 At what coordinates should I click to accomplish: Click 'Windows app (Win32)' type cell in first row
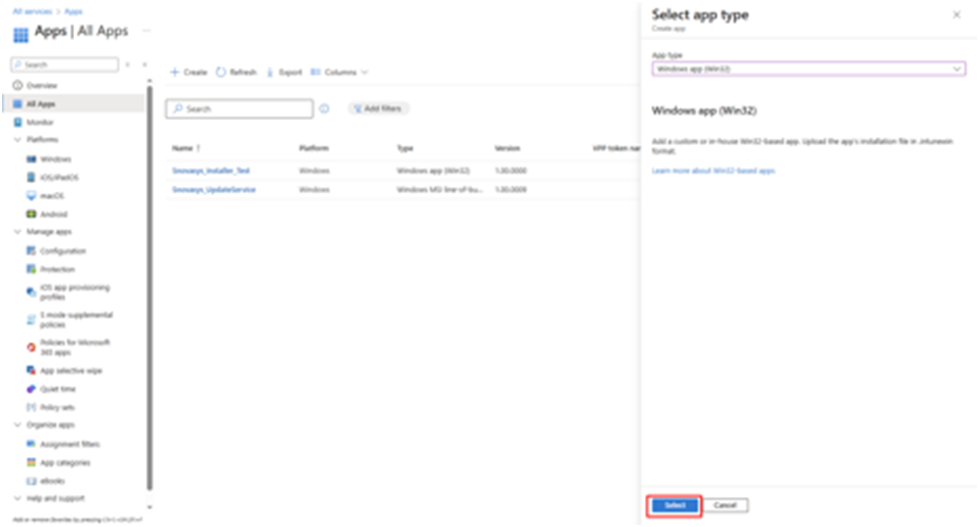pos(433,170)
